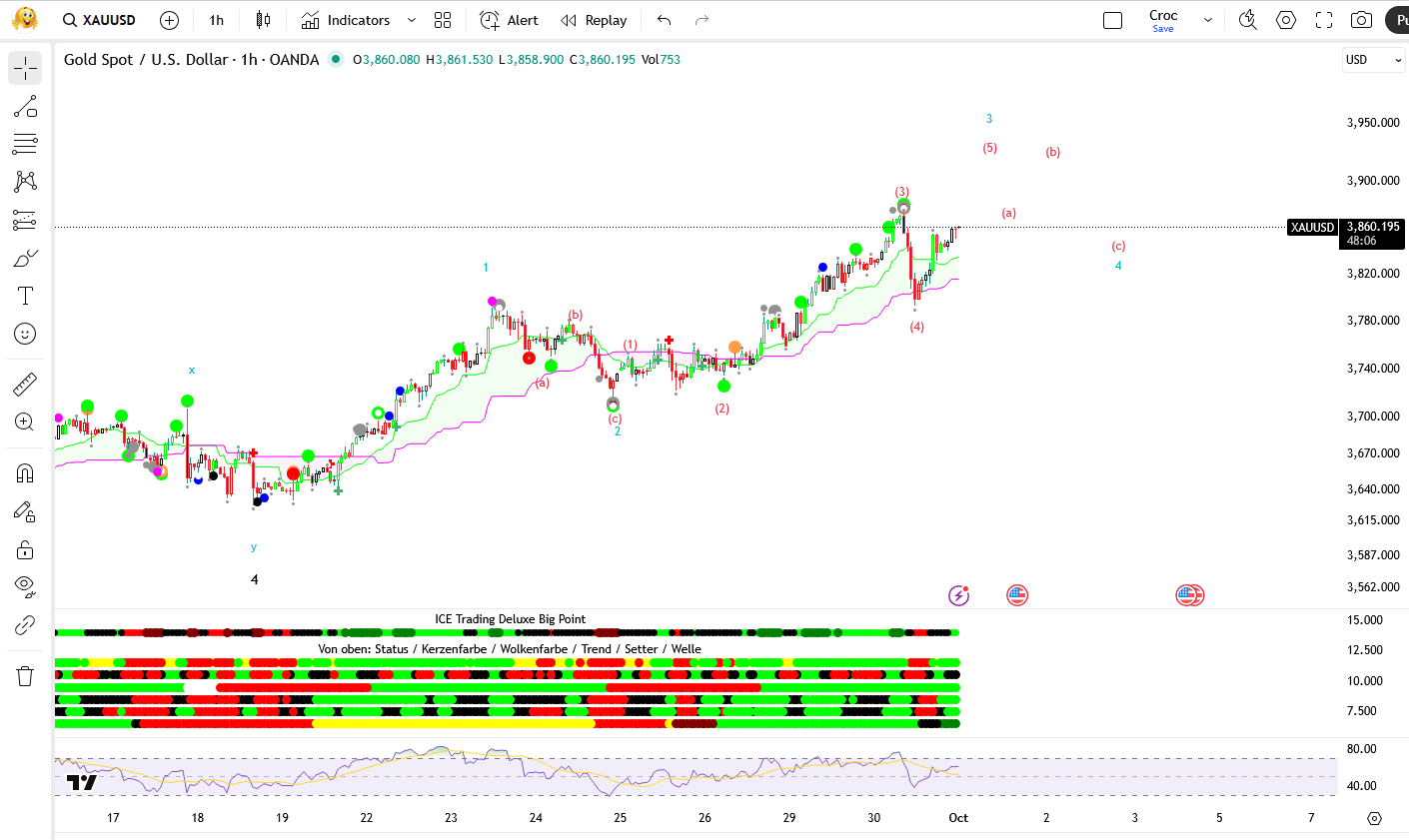1409x840 pixels.
Task: Select the Text annotation tool
Action: 25,296
